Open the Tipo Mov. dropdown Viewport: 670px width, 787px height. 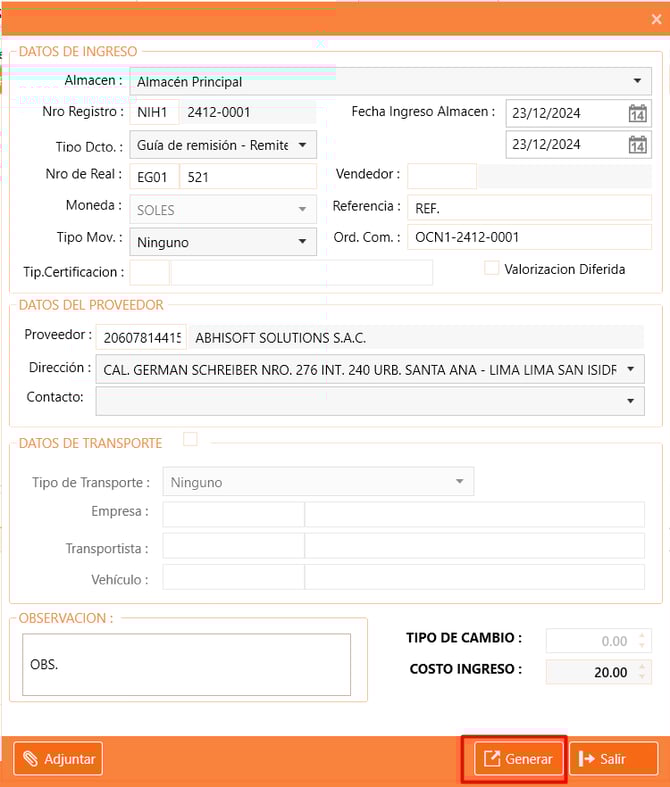point(223,242)
